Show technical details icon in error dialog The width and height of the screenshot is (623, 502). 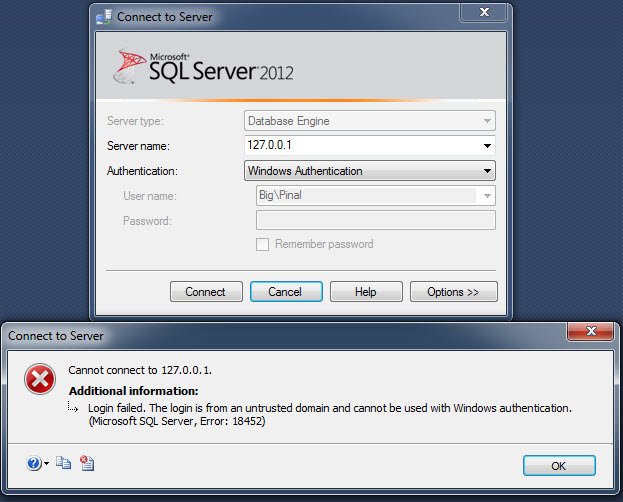pyautogui.click(x=87, y=463)
